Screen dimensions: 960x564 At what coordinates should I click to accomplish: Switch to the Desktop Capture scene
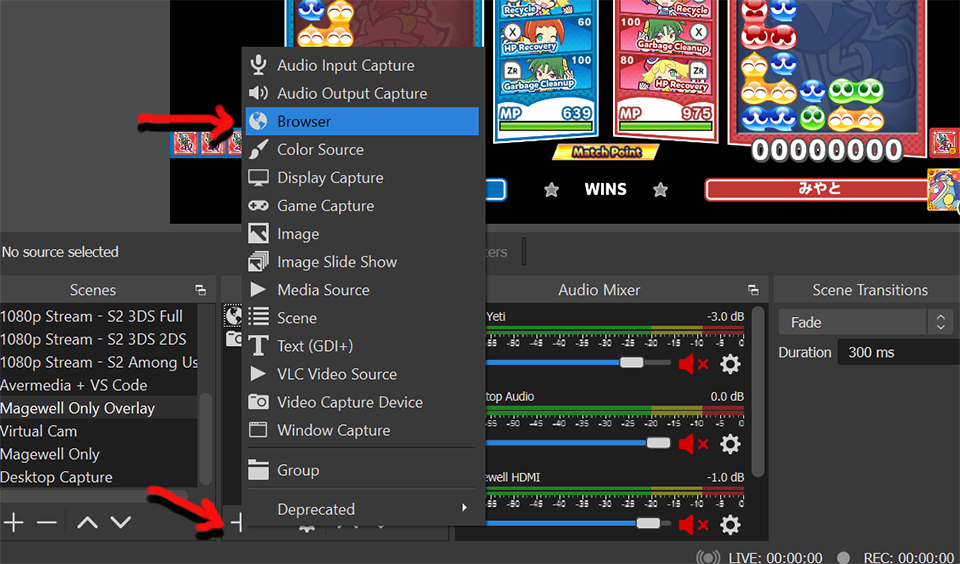point(99,477)
